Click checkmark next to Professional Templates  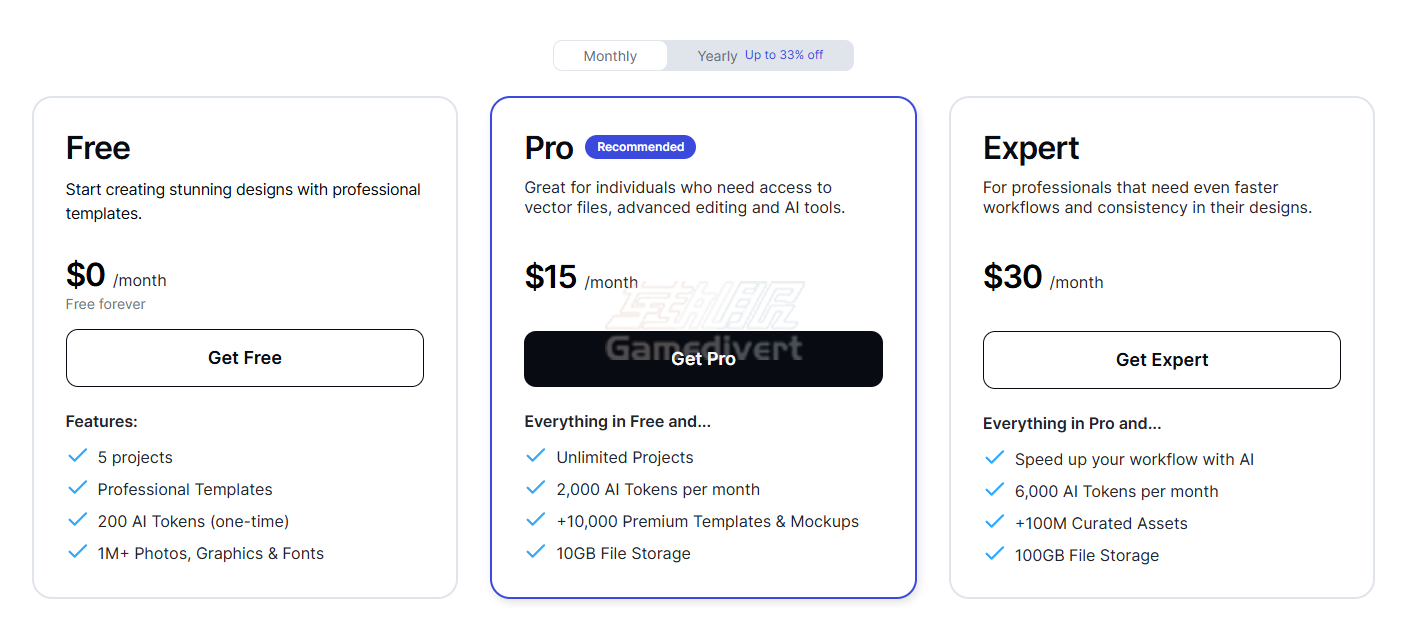click(x=77, y=488)
